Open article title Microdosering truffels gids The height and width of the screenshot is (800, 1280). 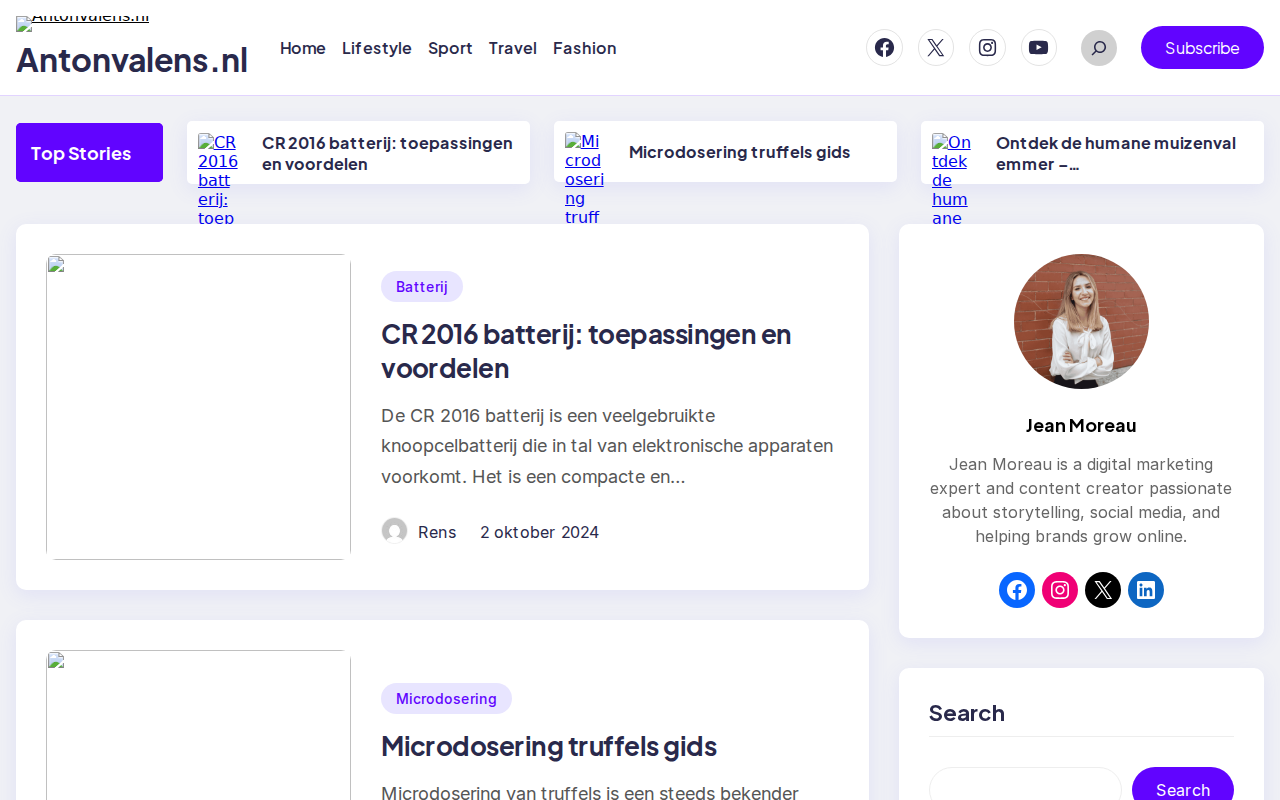[x=549, y=746]
